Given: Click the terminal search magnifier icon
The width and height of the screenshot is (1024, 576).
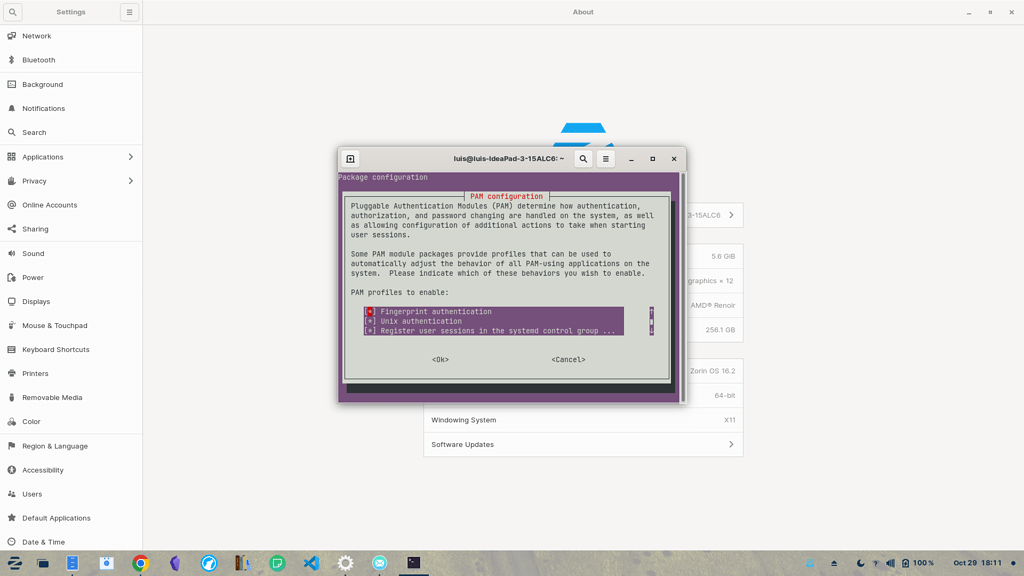Looking at the screenshot, I should click(x=583, y=158).
